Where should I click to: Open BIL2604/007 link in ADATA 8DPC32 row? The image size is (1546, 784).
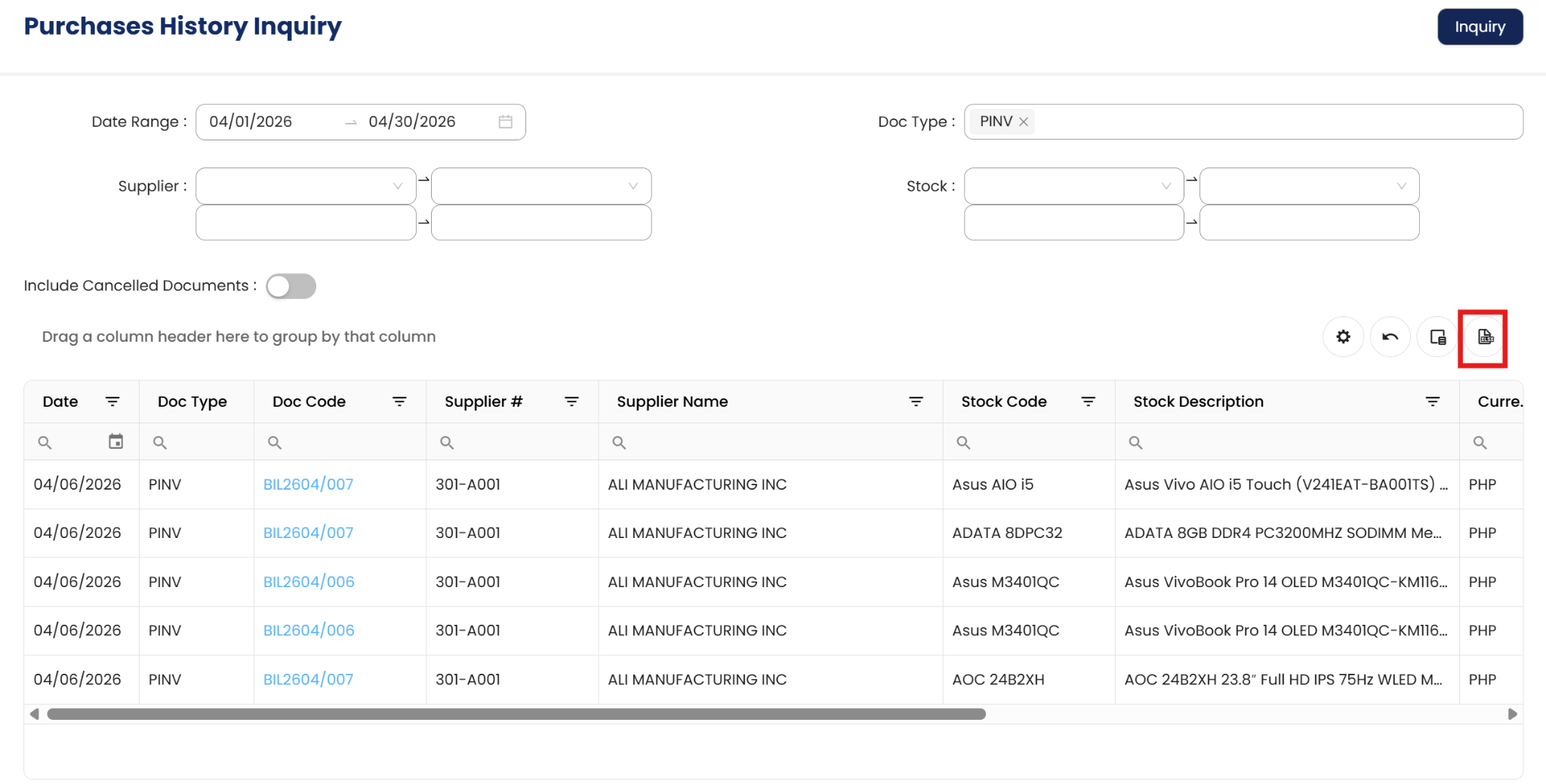point(308,533)
